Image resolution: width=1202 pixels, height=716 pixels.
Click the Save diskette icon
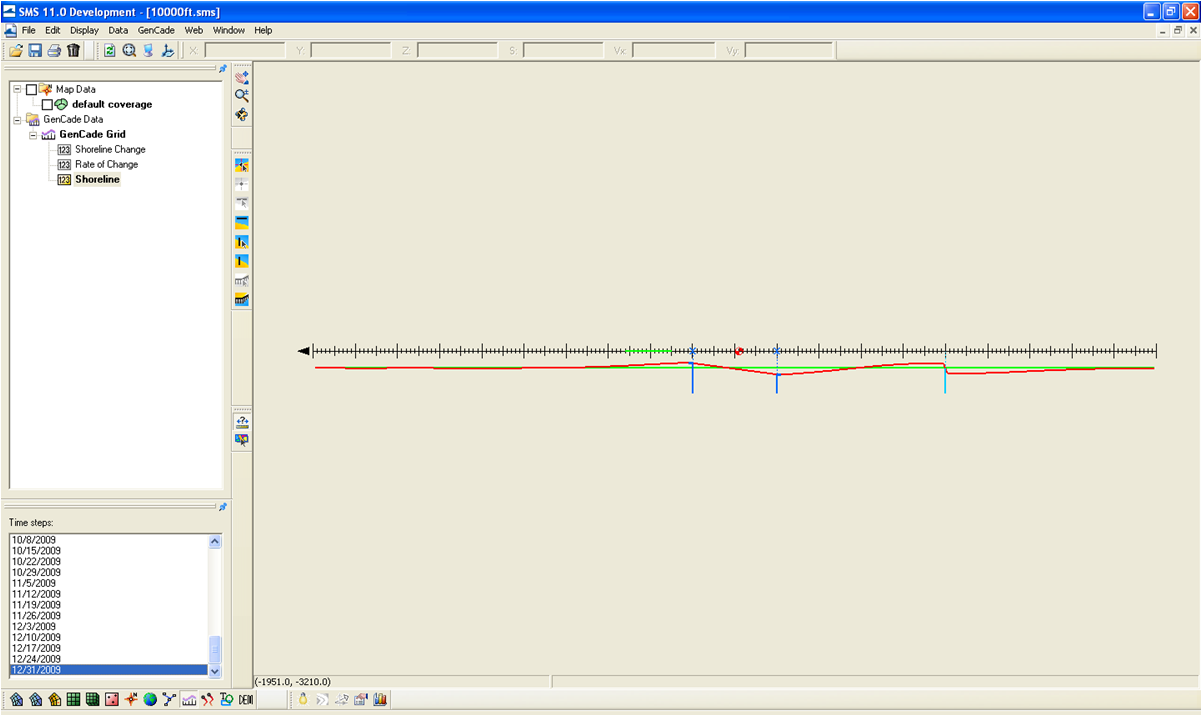pos(35,50)
